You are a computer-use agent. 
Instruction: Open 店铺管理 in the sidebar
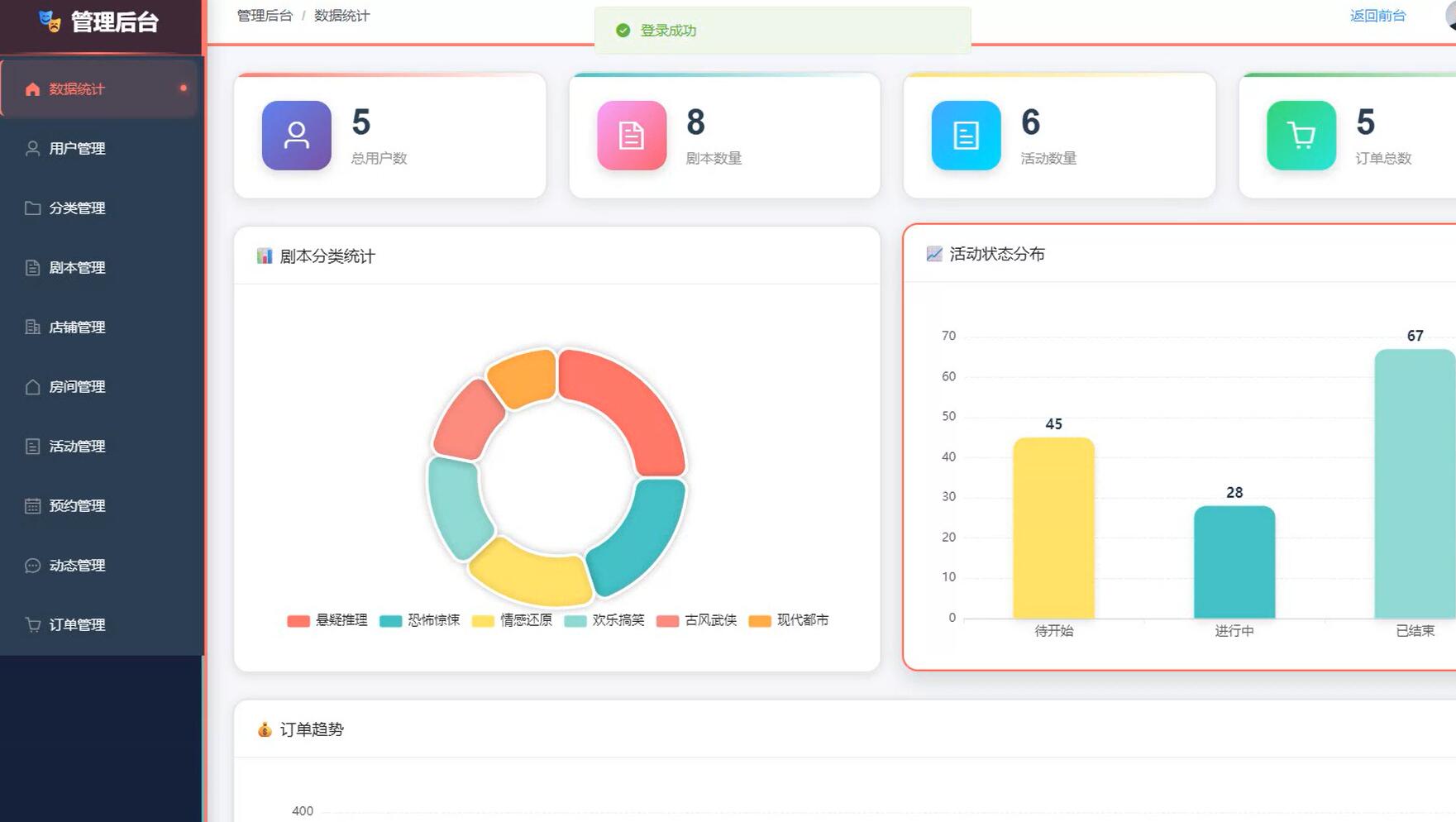[x=99, y=327]
